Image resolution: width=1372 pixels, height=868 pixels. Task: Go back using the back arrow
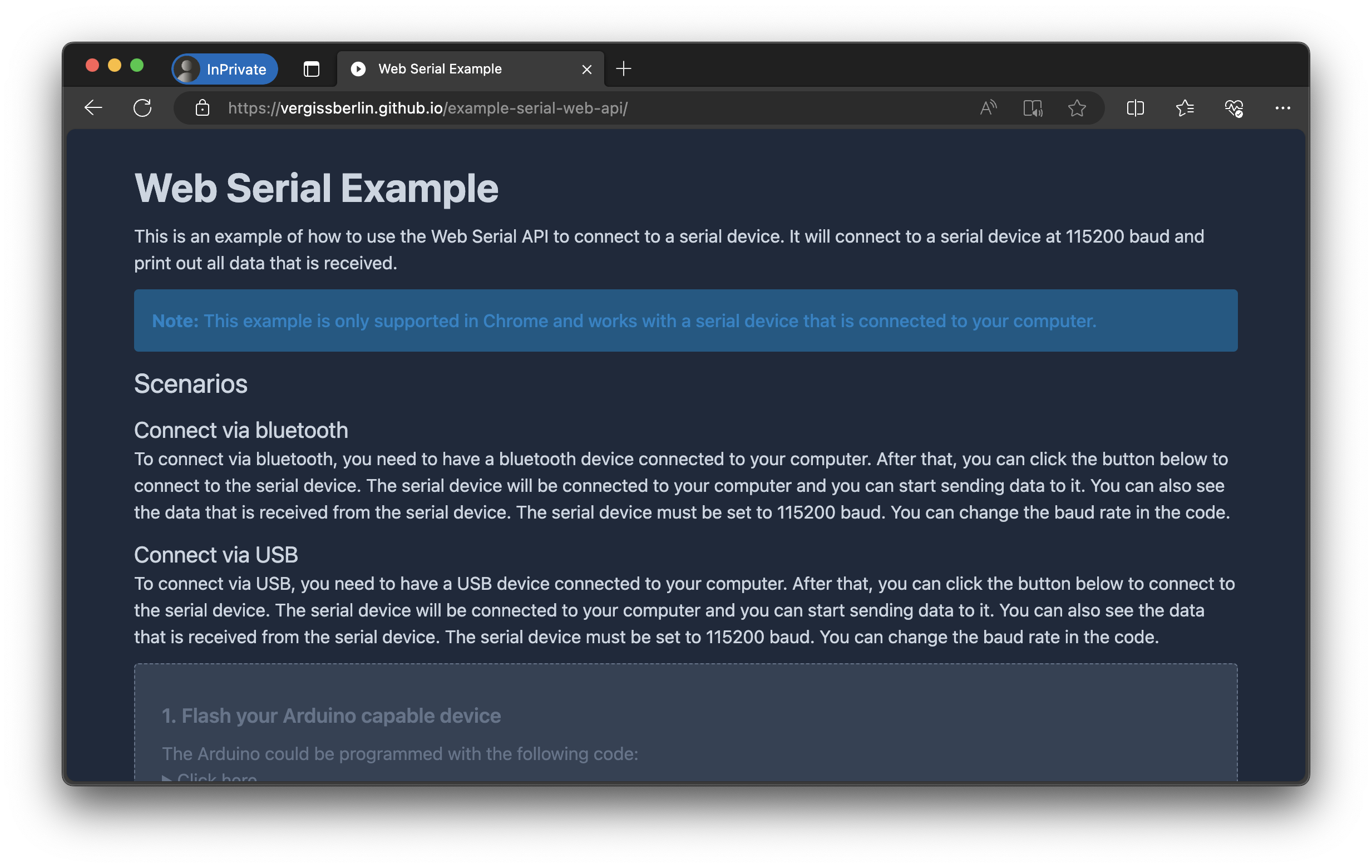[x=93, y=108]
